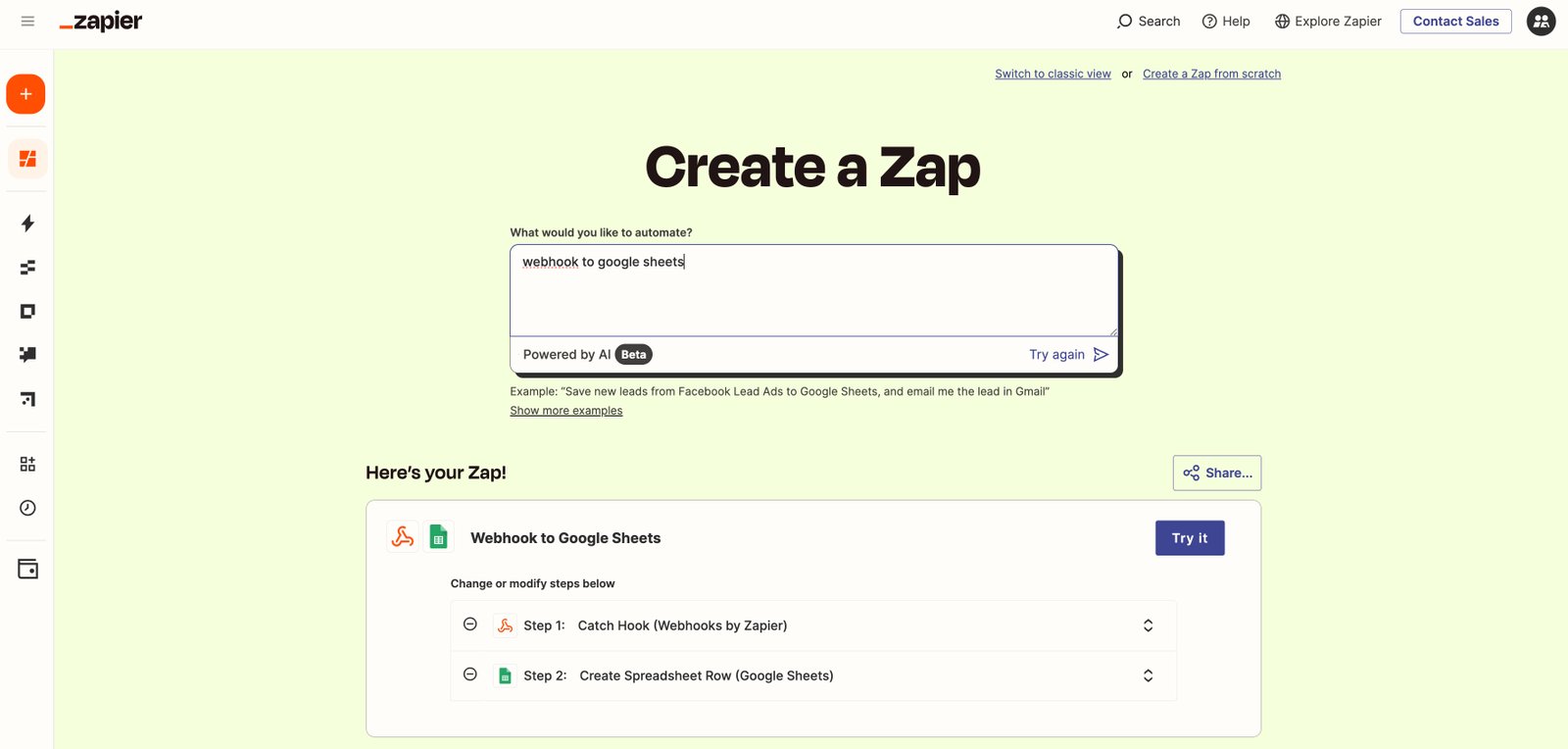1568x749 pixels.
Task: Click Powered by AI label
Action: pyautogui.click(x=566, y=355)
